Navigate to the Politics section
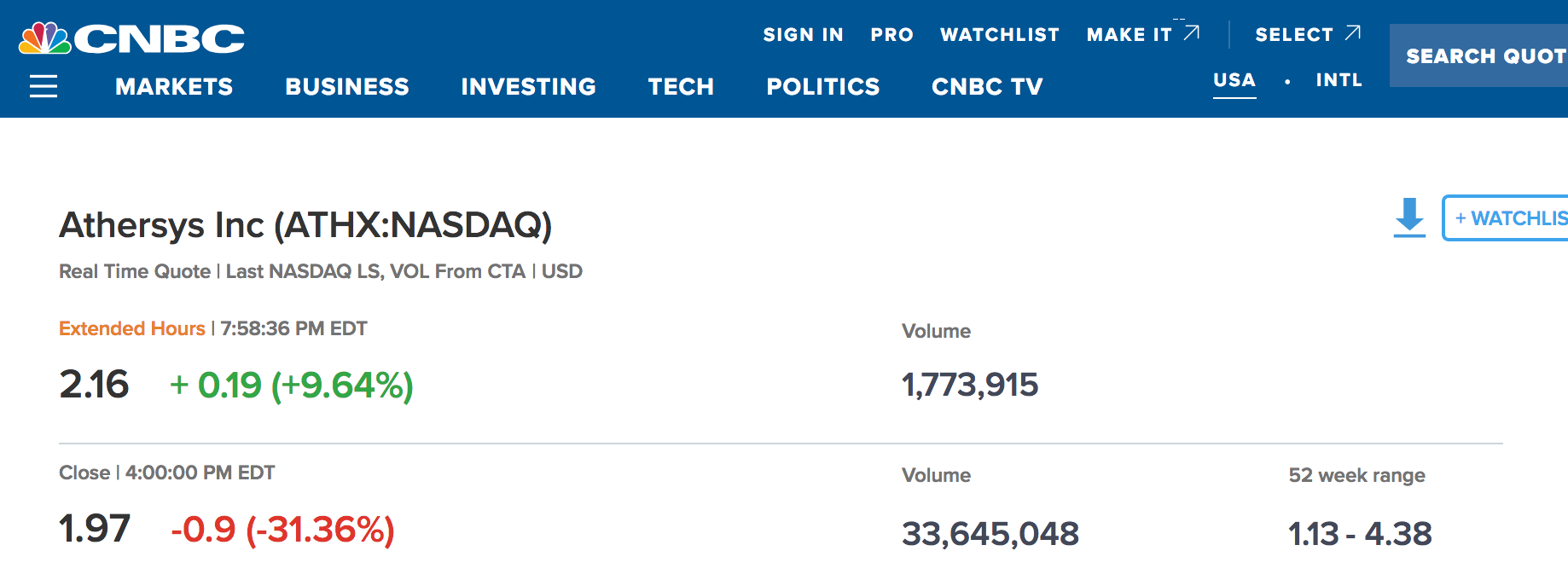This screenshot has width=1568, height=580. coord(822,87)
